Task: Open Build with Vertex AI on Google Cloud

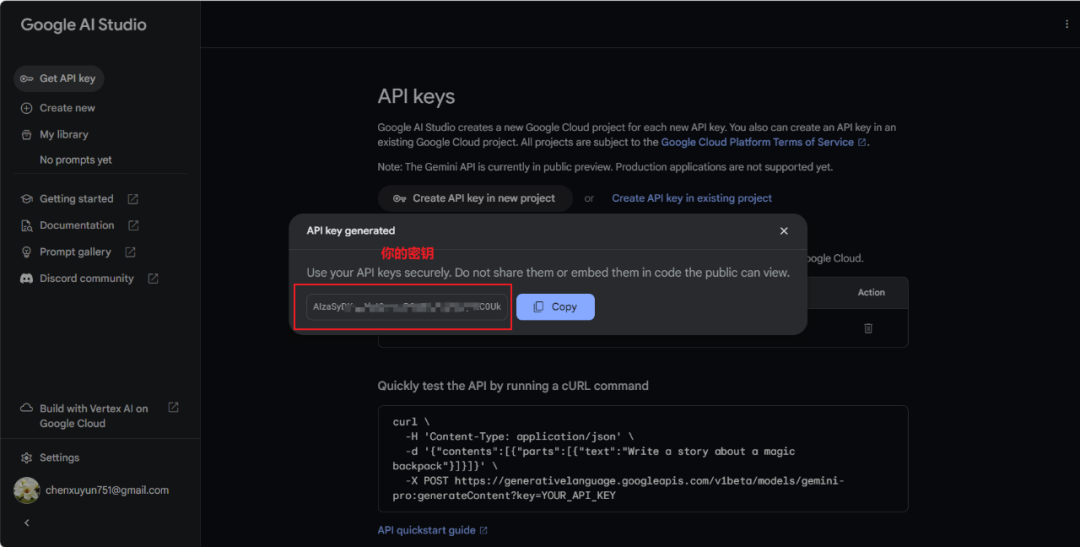Action: coord(94,416)
